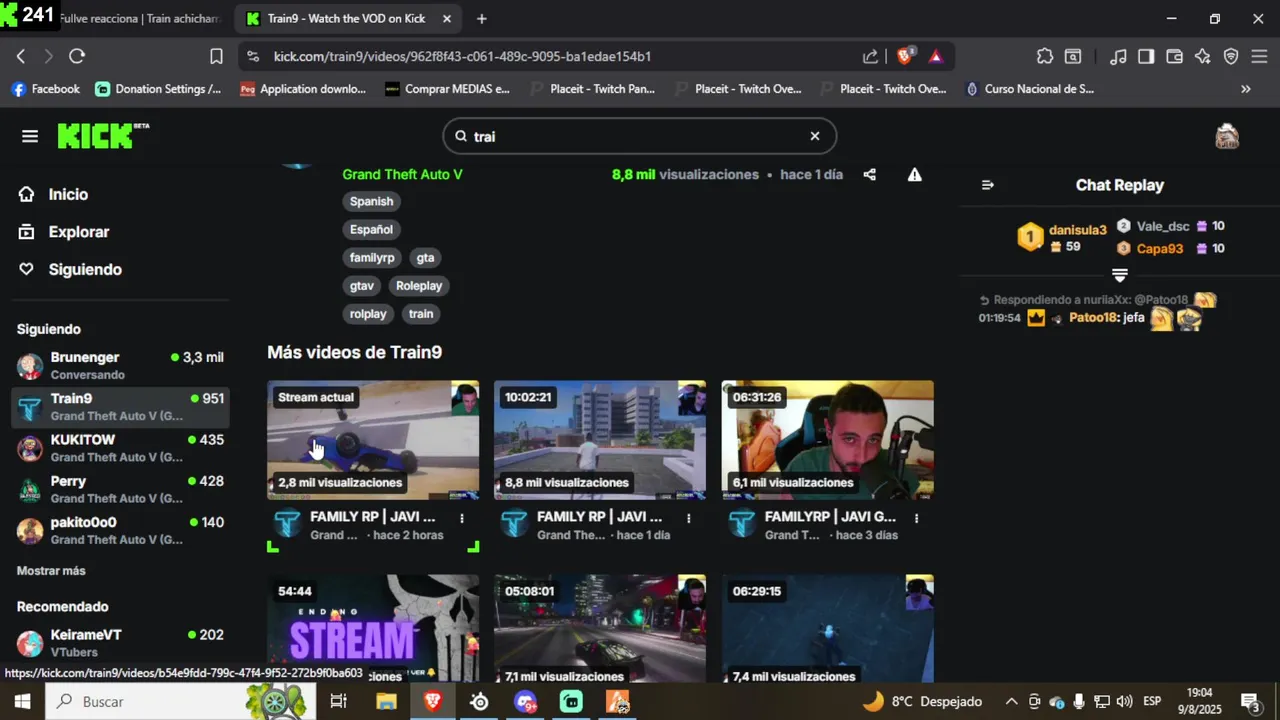
Task: Open the Kick hamburger menu
Action: [30, 136]
